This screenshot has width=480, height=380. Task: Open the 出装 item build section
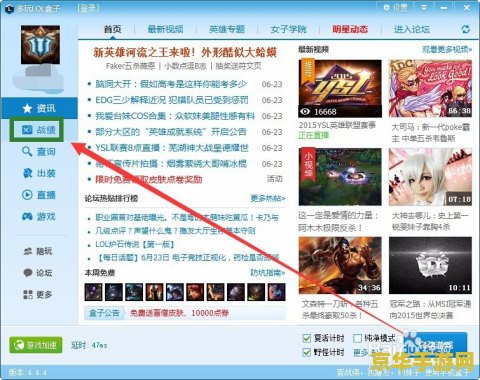pos(39,173)
